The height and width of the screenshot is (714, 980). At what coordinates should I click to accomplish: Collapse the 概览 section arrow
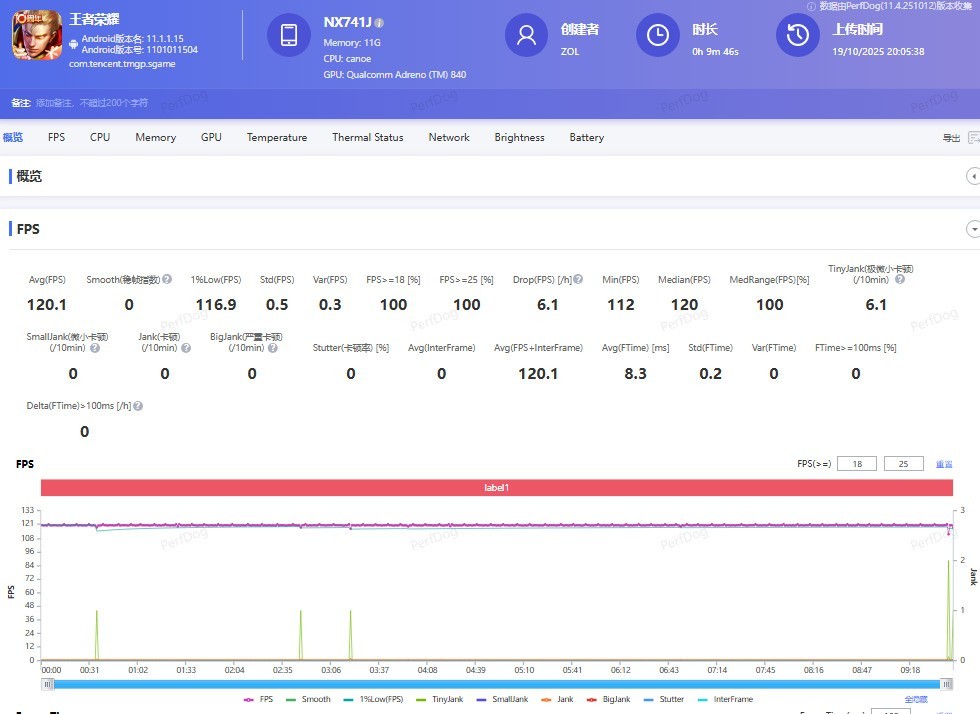point(972,176)
